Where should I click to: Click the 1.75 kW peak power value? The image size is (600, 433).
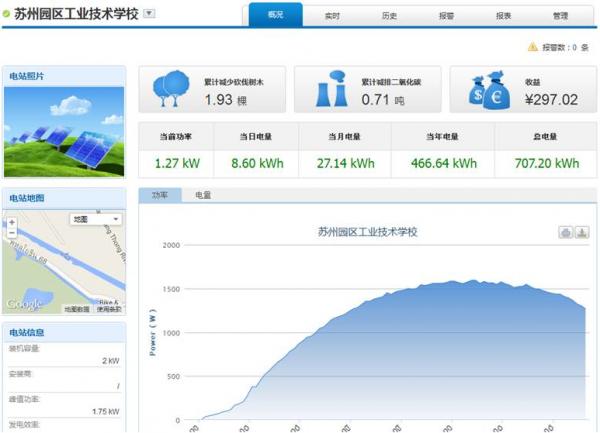point(106,412)
